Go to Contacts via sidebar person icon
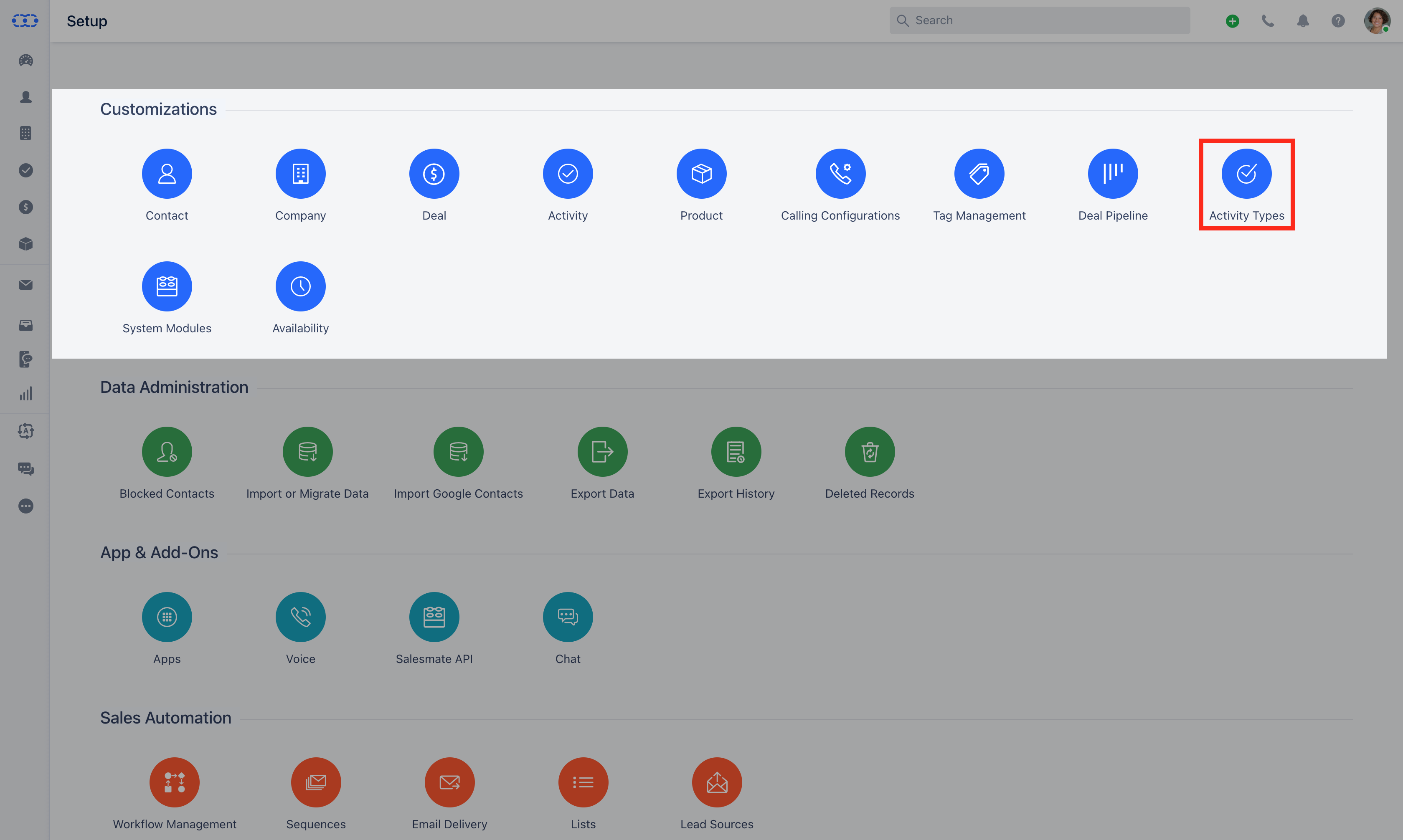The height and width of the screenshot is (840, 1403). coord(25,97)
